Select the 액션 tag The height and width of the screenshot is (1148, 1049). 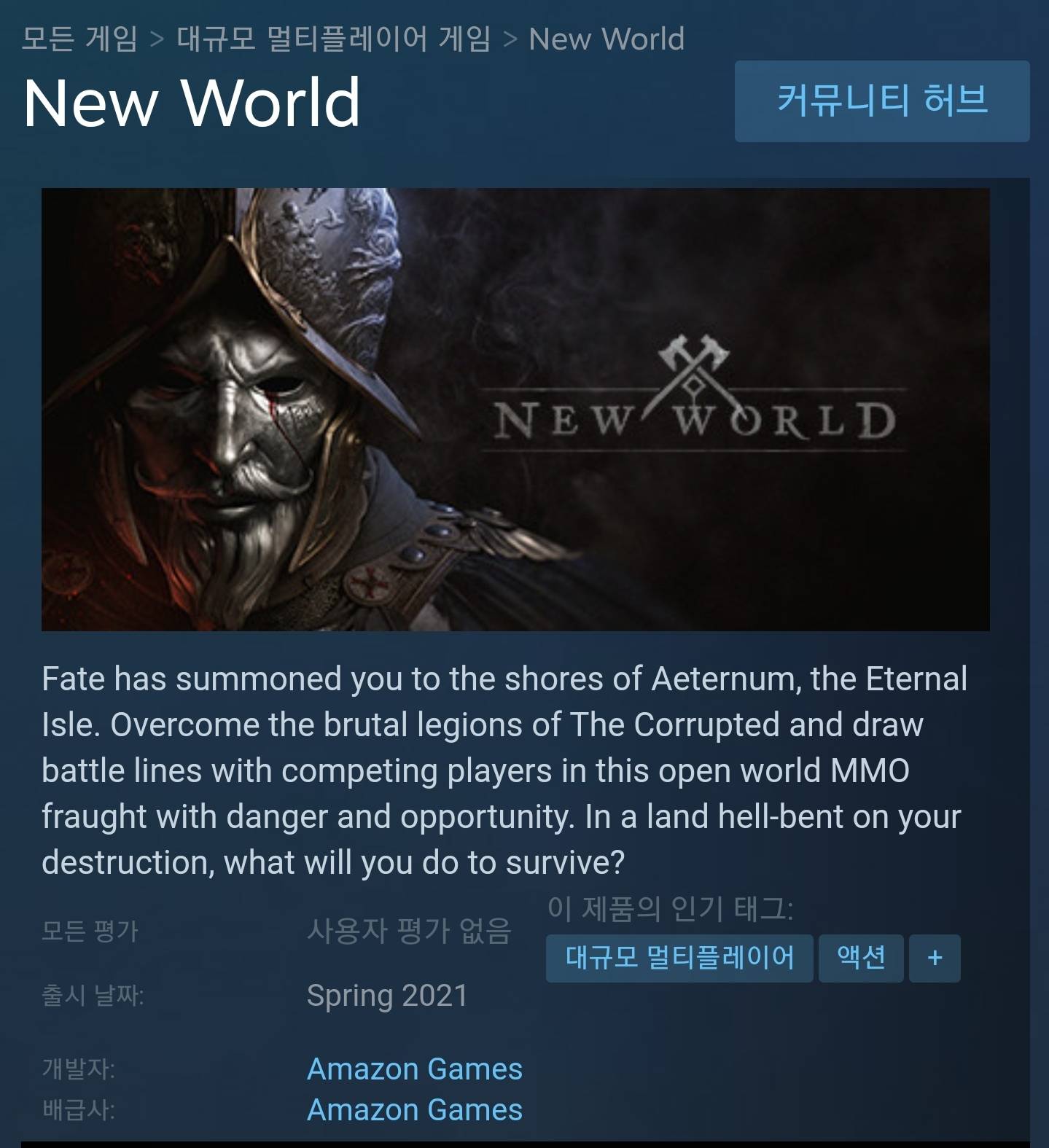(861, 958)
